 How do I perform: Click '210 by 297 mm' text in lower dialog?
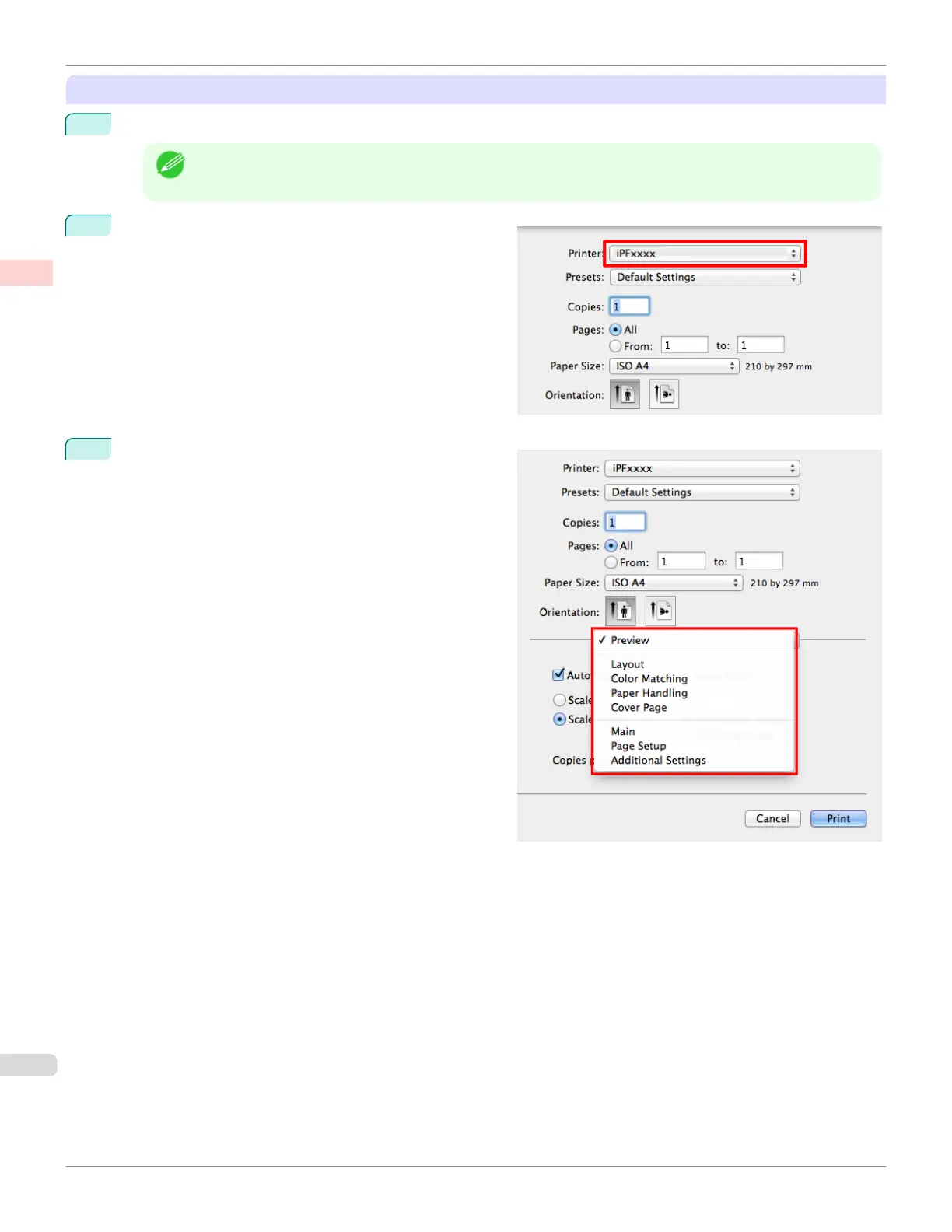click(x=784, y=583)
